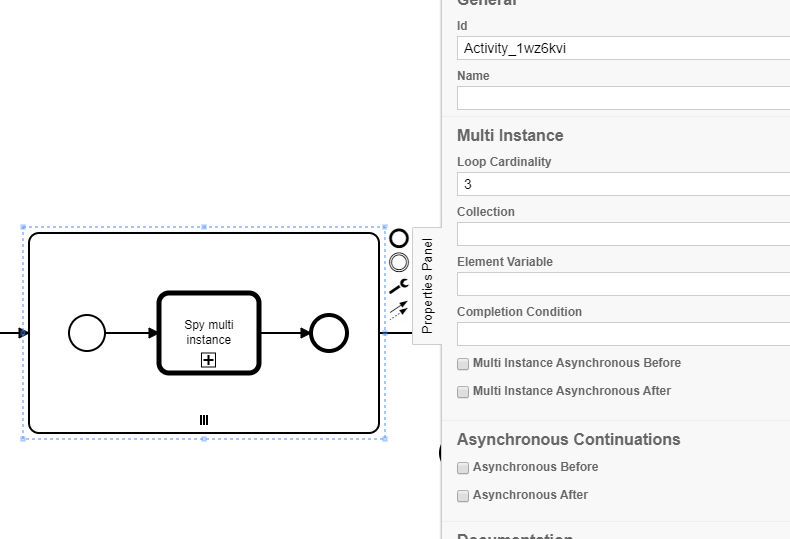The height and width of the screenshot is (539, 790).
Task: Check Asynchronous After option
Action: point(463,496)
